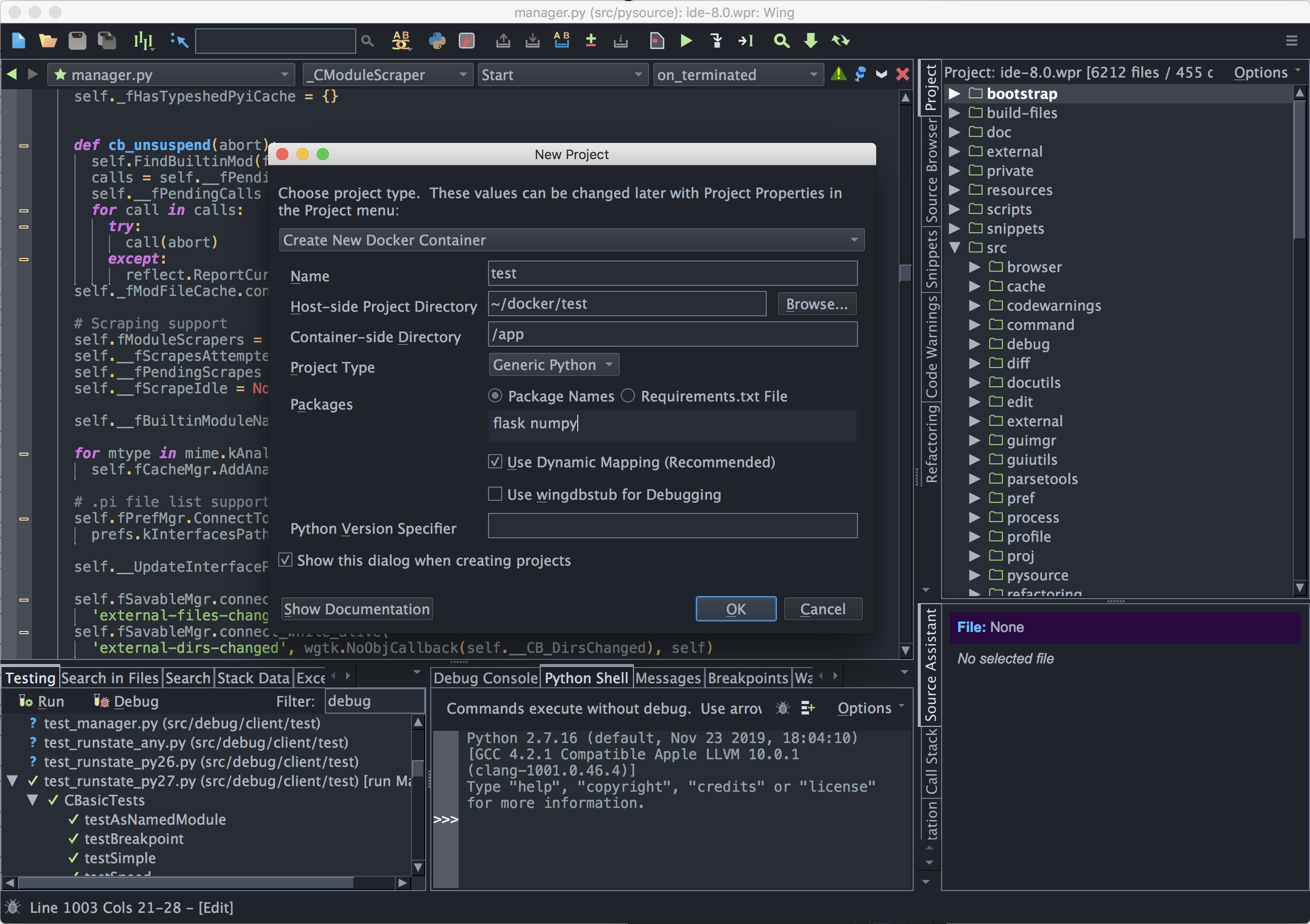Viewport: 1310px width, 924px height.
Task: Click the breakpoint document icon with red dot
Action: 657,41
